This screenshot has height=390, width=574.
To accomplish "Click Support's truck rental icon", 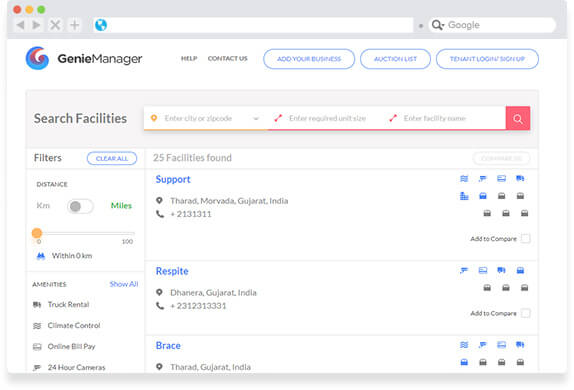I will click(x=520, y=179).
